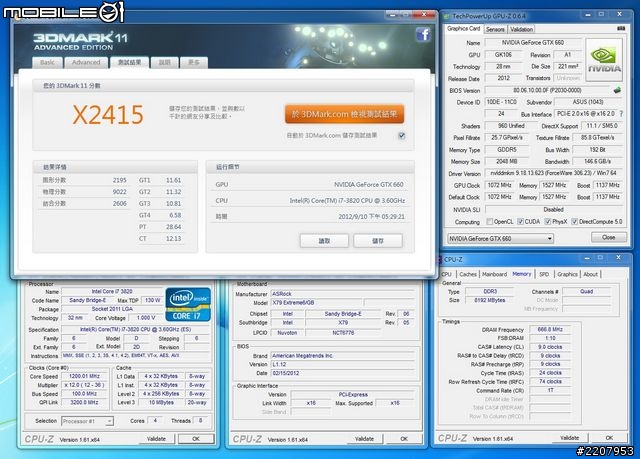
Task: Click the load button in 3DMark run details
Action: pyautogui.click(x=324, y=241)
